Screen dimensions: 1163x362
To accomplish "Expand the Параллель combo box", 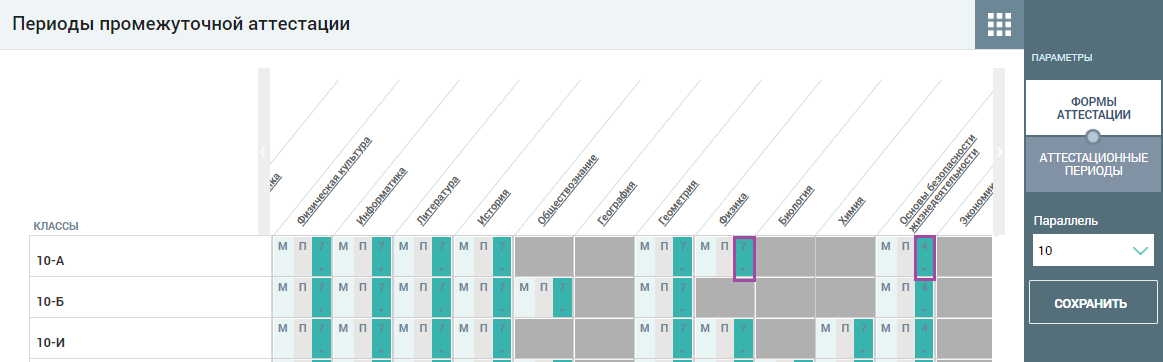I will 1093,251.
